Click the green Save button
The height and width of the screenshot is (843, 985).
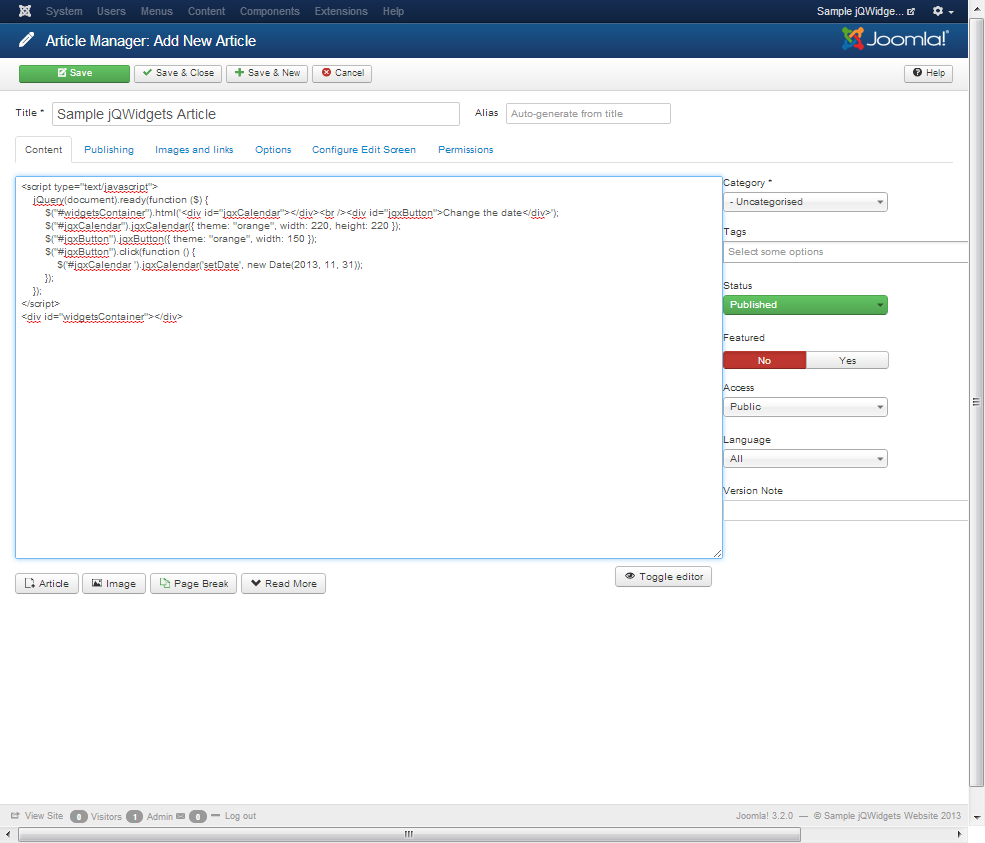click(74, 73)
